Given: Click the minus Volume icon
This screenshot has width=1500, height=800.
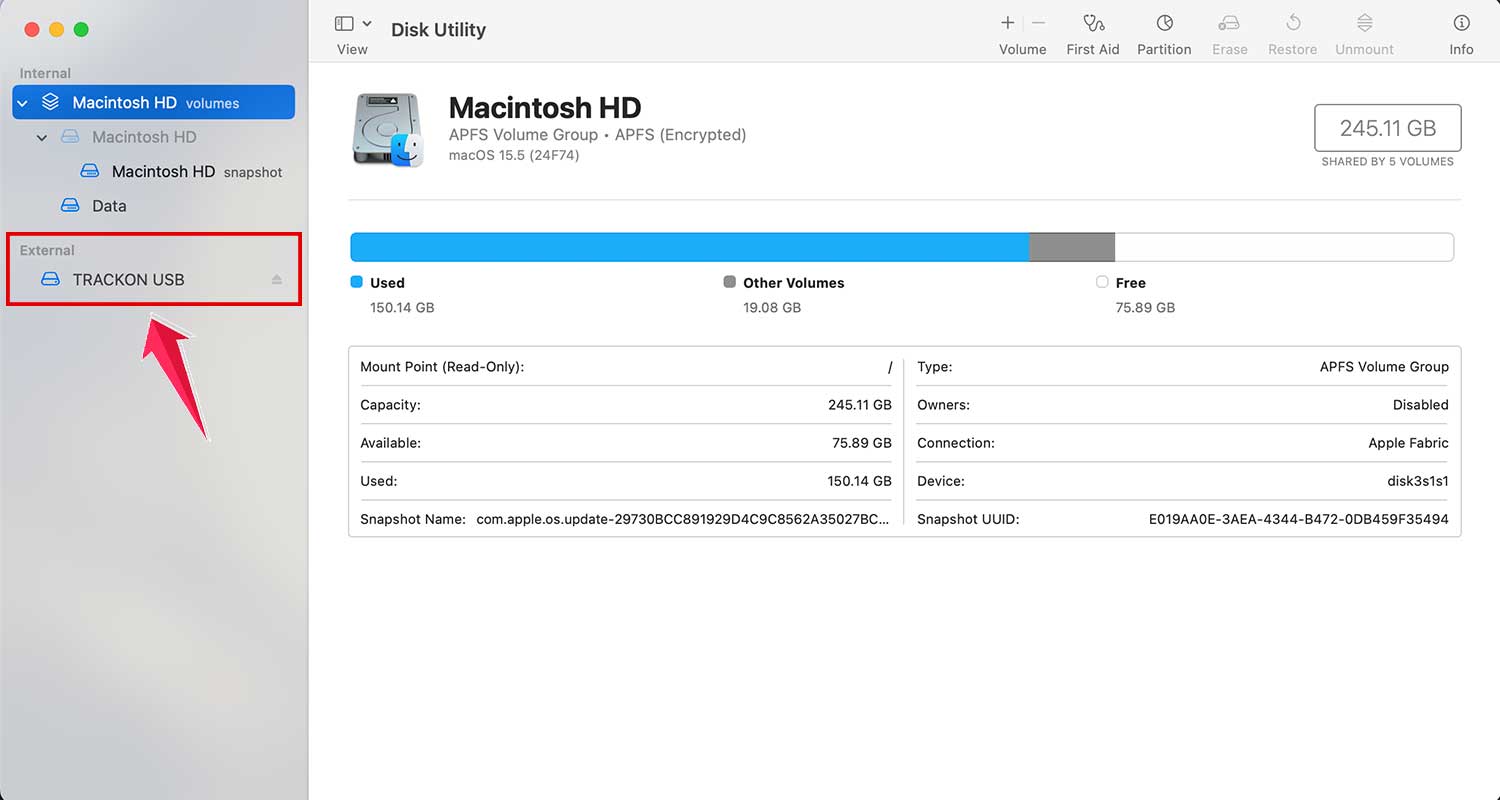Looking at the screenshot, I should (x=1037, y=22).
